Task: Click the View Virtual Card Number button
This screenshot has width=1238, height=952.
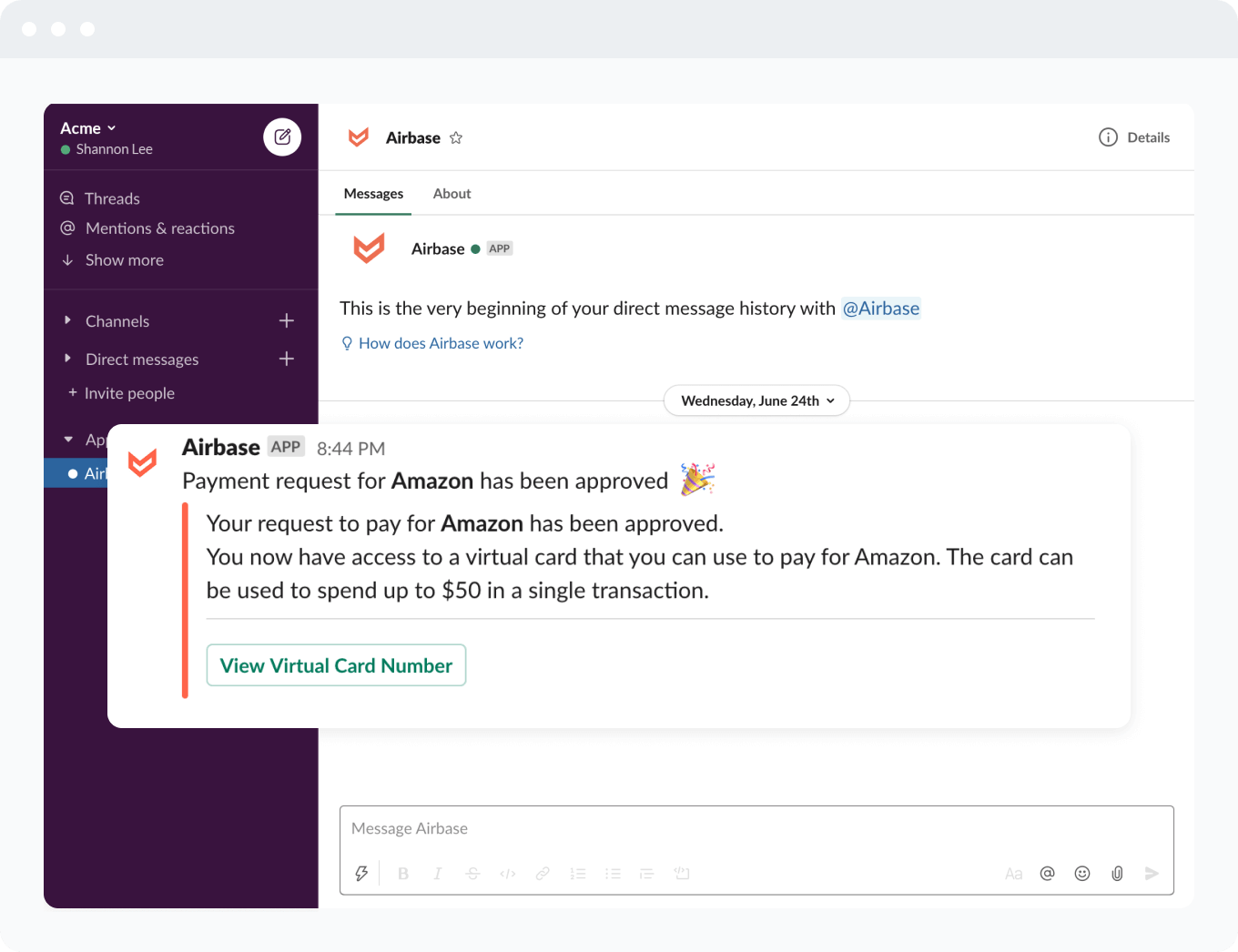Action: 336,665
